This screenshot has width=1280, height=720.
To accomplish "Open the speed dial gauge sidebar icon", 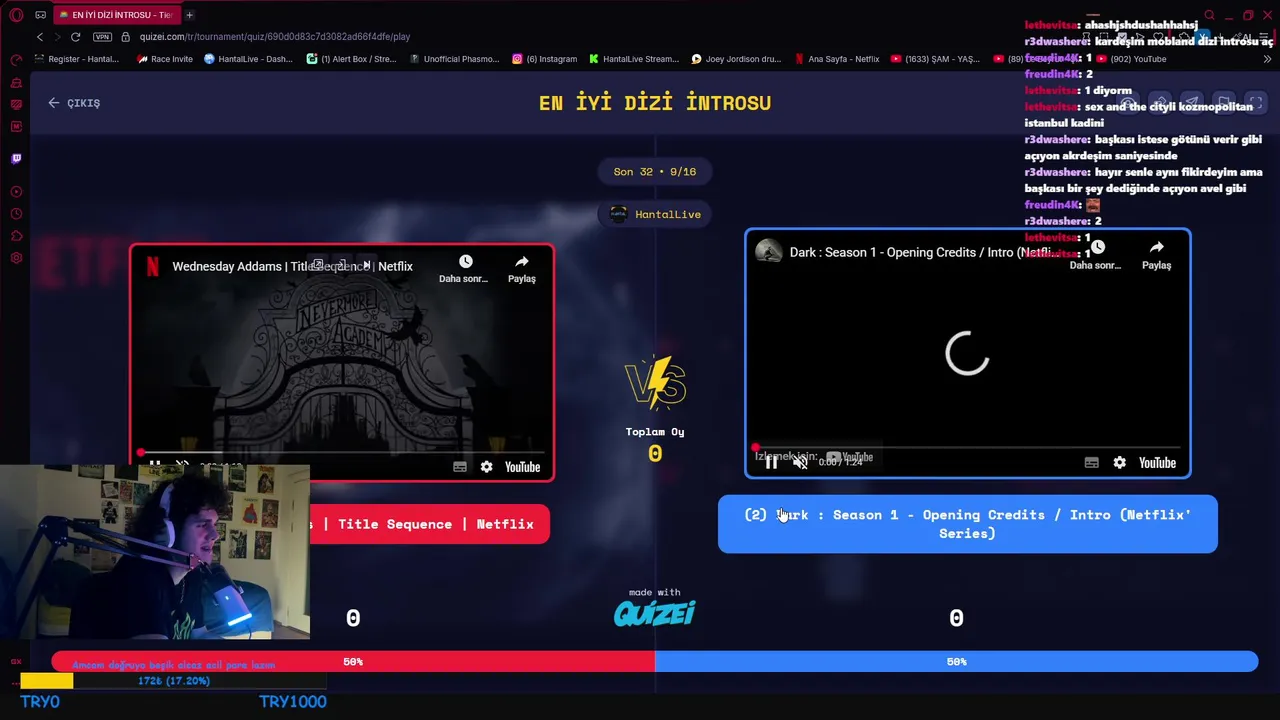I will 16,60.
